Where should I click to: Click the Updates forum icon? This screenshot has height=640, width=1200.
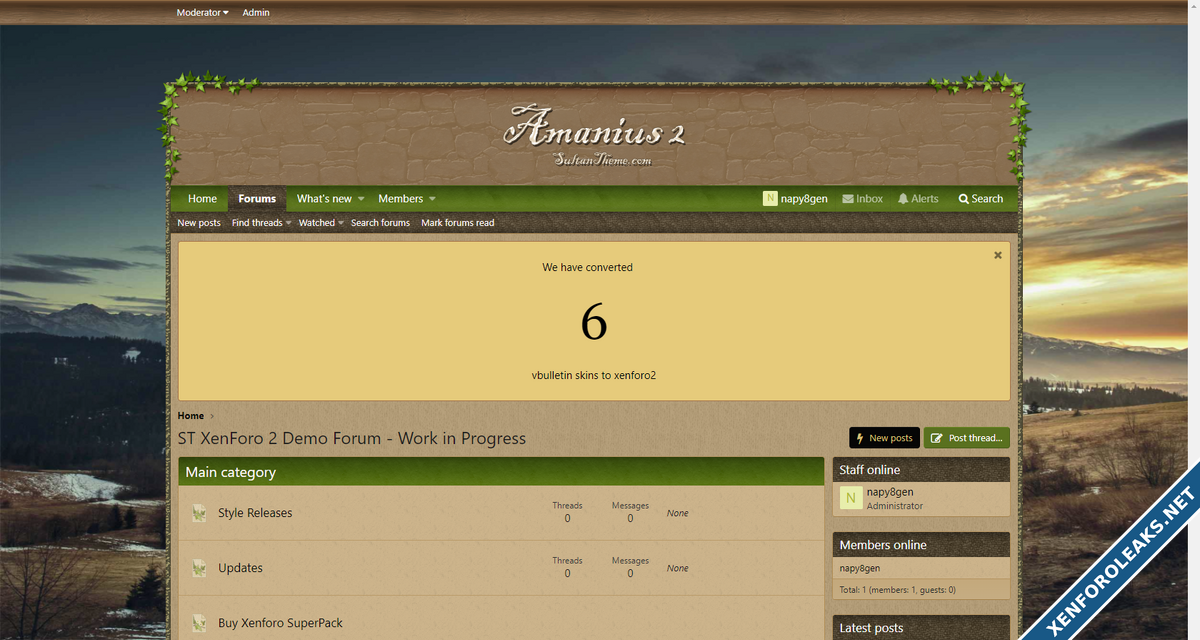click(199, 568)
